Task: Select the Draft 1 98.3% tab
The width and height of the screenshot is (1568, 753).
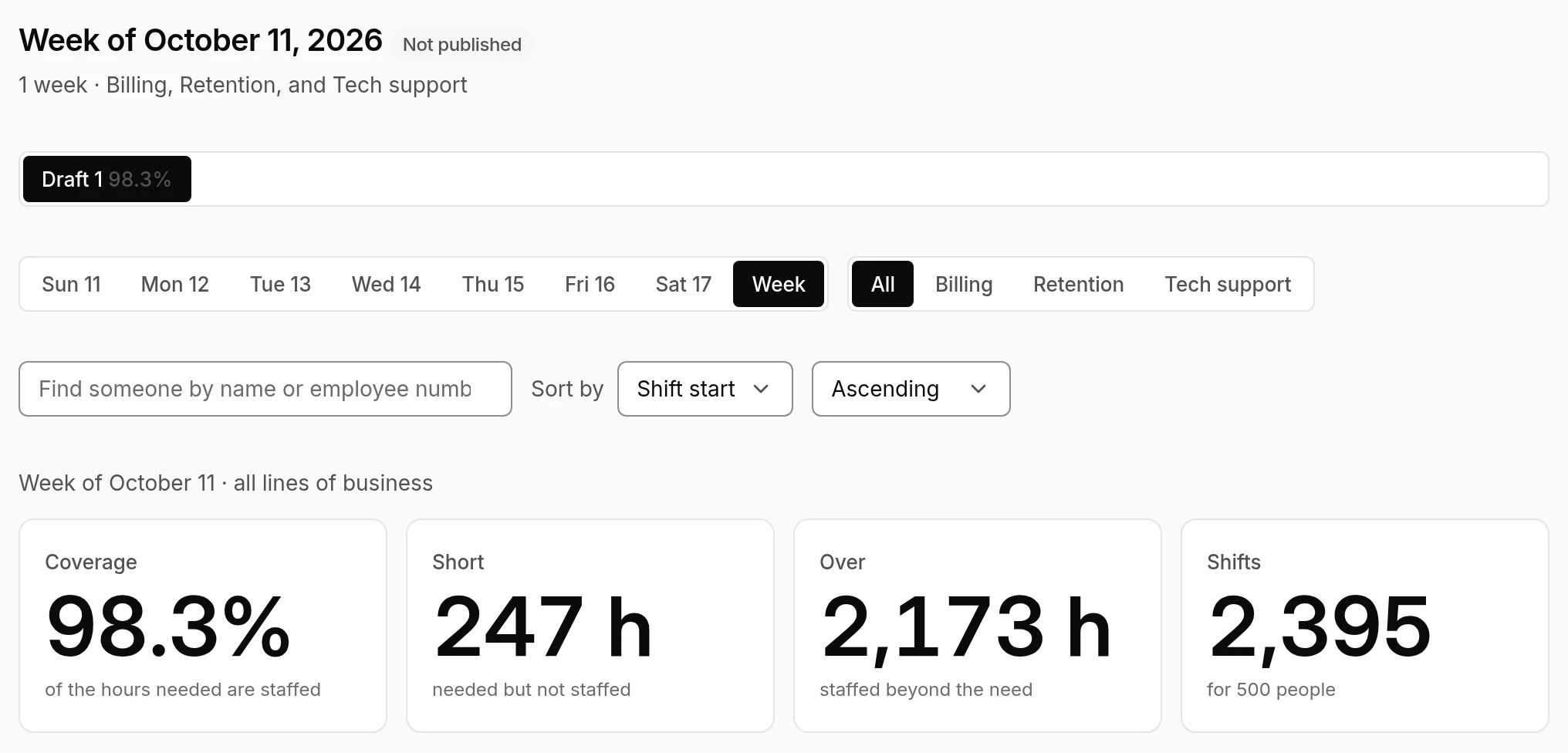Action: coord(107,179)
